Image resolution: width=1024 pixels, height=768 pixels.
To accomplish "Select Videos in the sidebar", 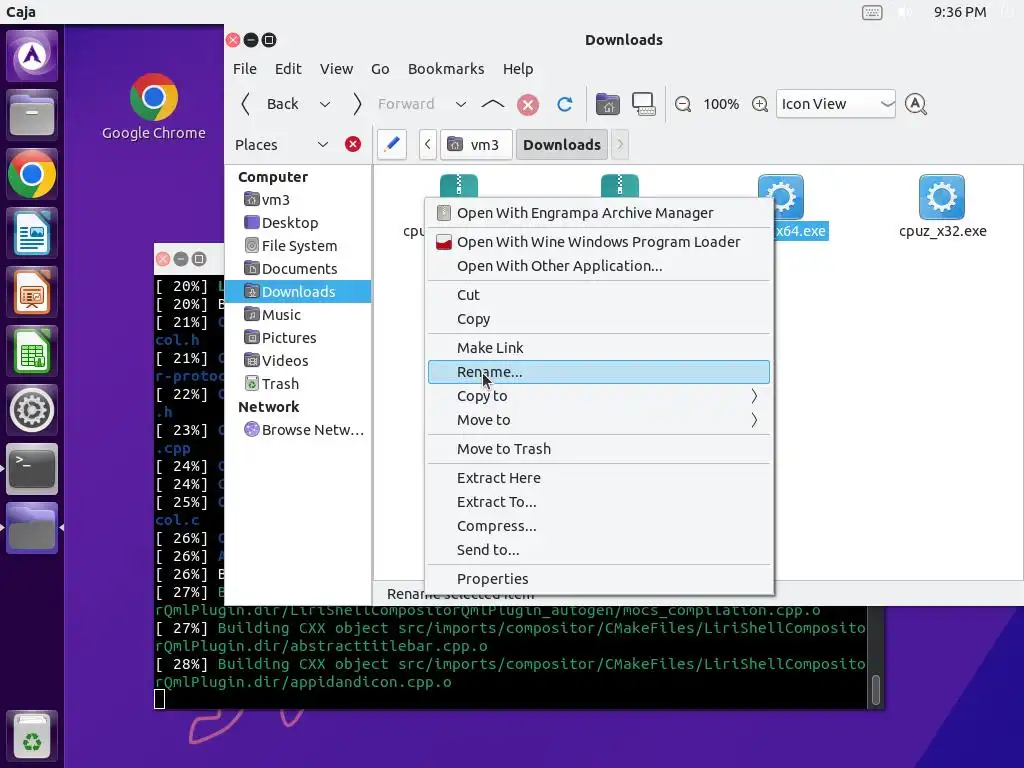I will click(298, 360).
